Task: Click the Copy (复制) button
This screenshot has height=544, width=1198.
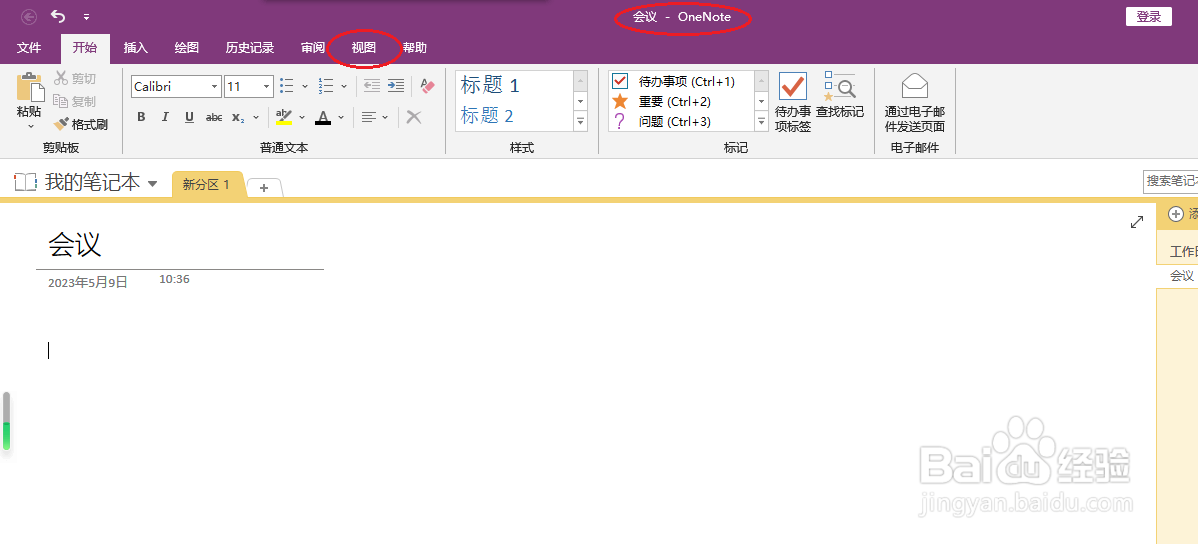Action: (x=75, y=102)
